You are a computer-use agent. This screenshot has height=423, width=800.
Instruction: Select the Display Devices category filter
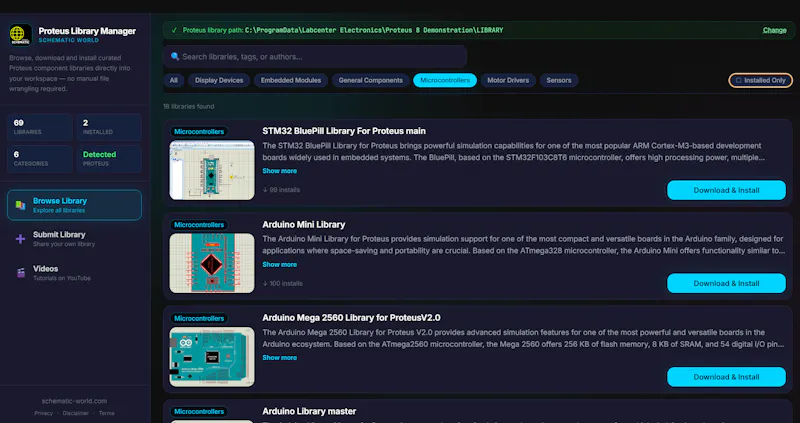click(219, 80)
